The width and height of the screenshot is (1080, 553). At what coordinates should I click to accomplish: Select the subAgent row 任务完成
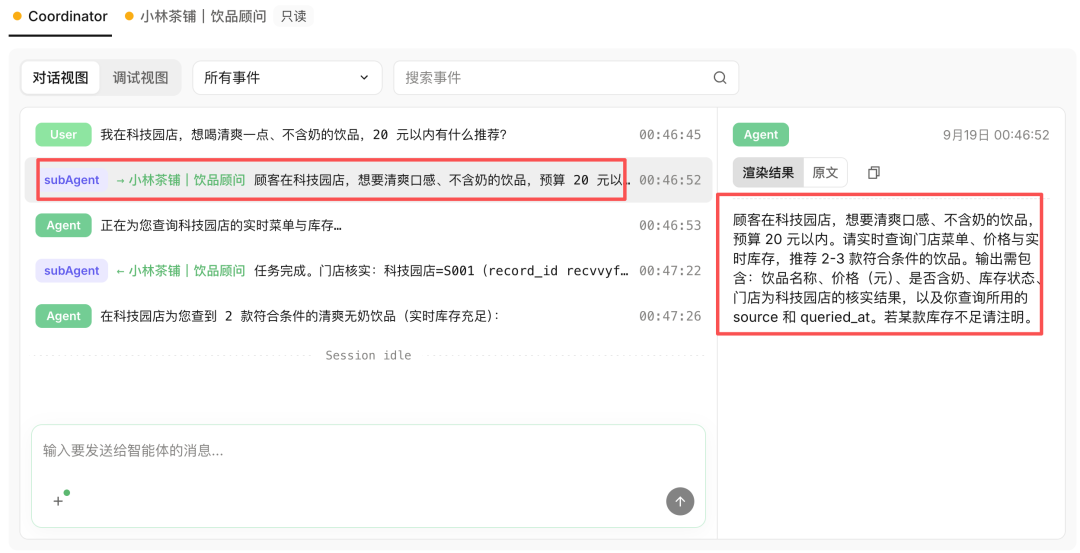pyautogui.click(x=368, y=271)
